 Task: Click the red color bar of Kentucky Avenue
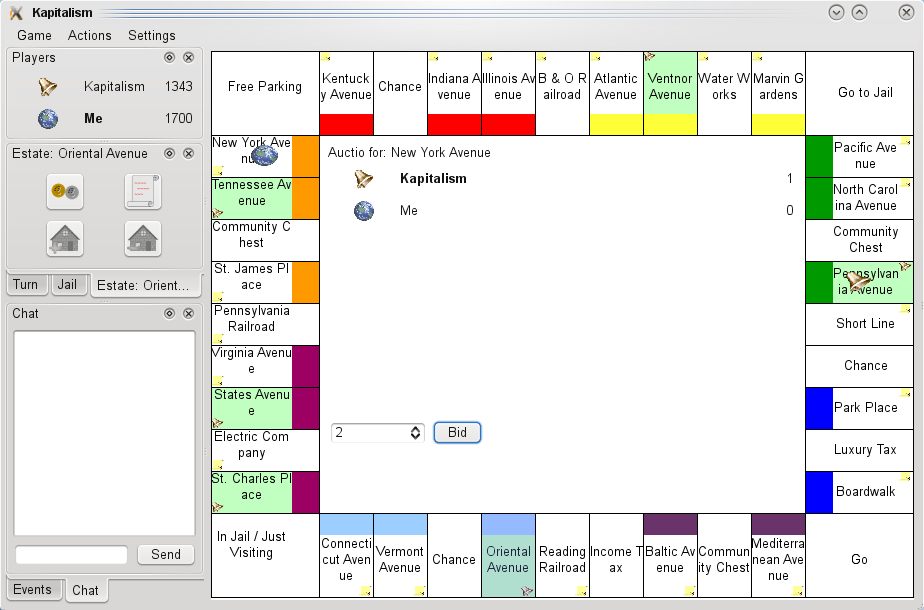coord(346,124)
